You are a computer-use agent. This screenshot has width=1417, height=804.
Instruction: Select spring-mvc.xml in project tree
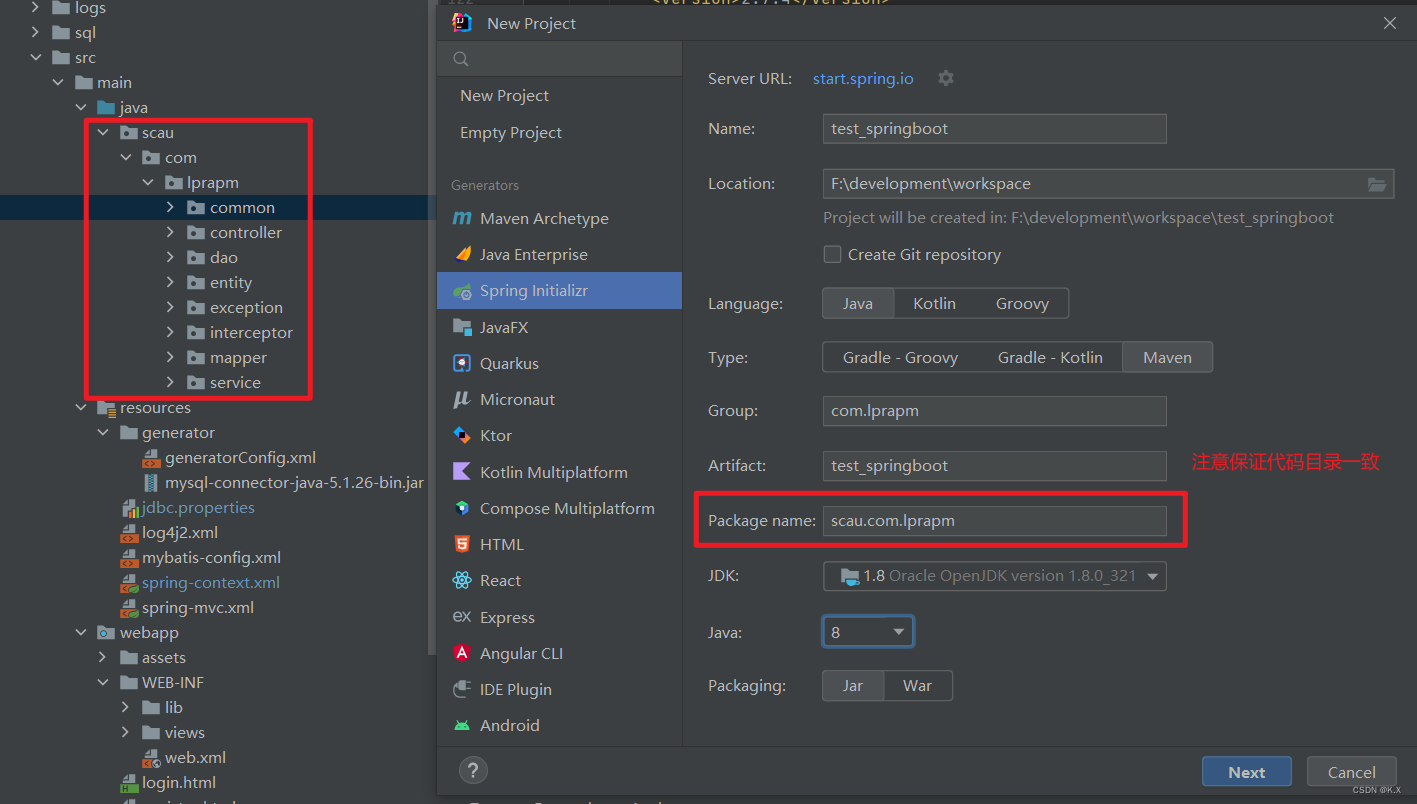198,608
